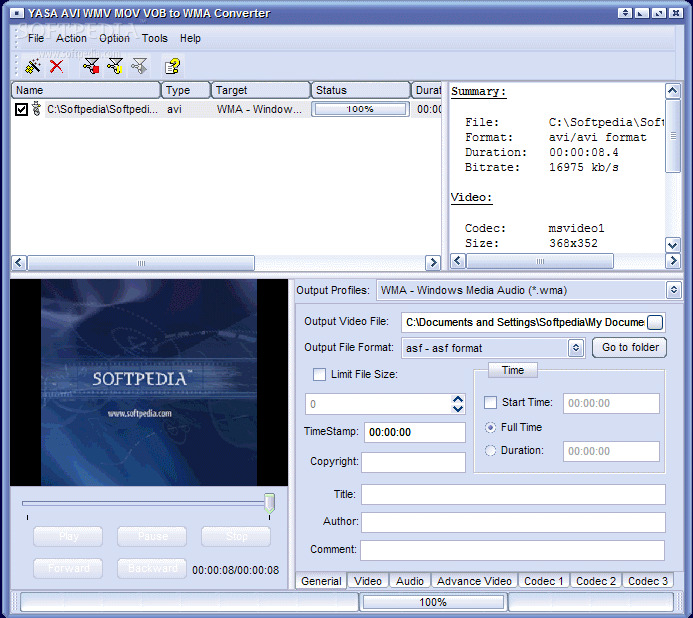Click the Play button

tap(68, 537)
